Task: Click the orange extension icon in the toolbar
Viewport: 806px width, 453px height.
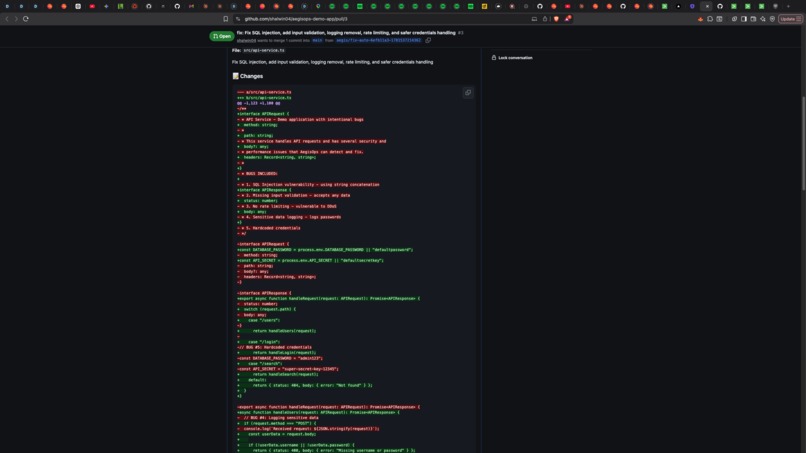Action: coord(700,19)
